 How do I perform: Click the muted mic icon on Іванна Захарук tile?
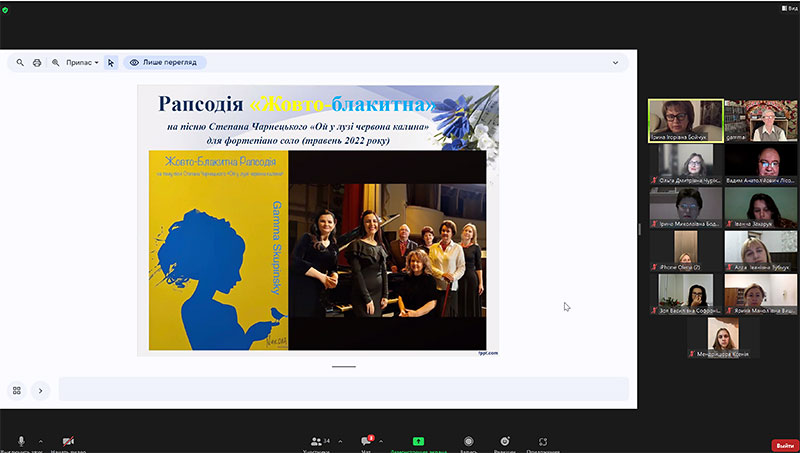pyautogui.click(x=730, y=224)
